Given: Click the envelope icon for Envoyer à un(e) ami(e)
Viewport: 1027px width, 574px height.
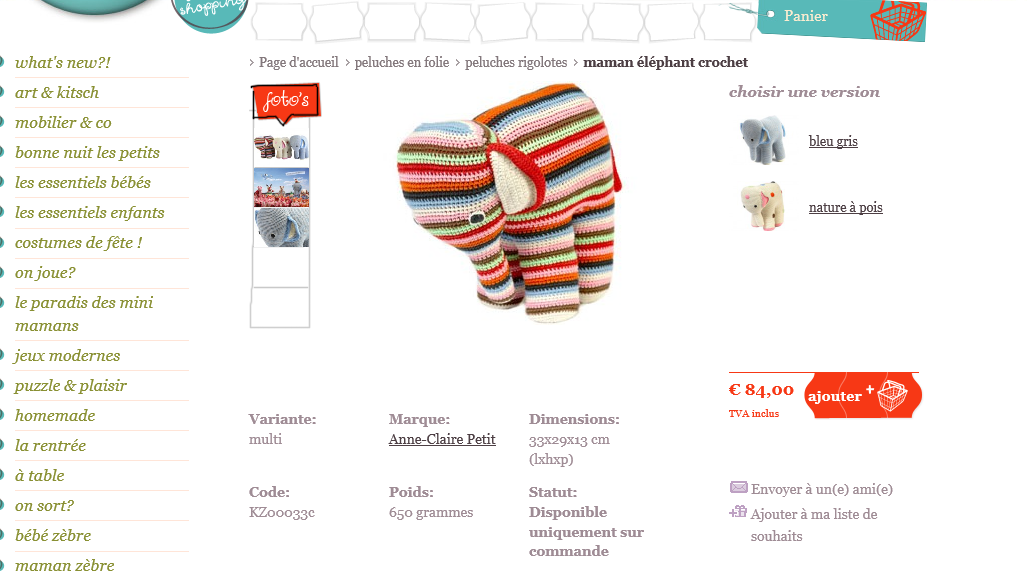Looking at the screenshot, I should [x=738, y=487].
